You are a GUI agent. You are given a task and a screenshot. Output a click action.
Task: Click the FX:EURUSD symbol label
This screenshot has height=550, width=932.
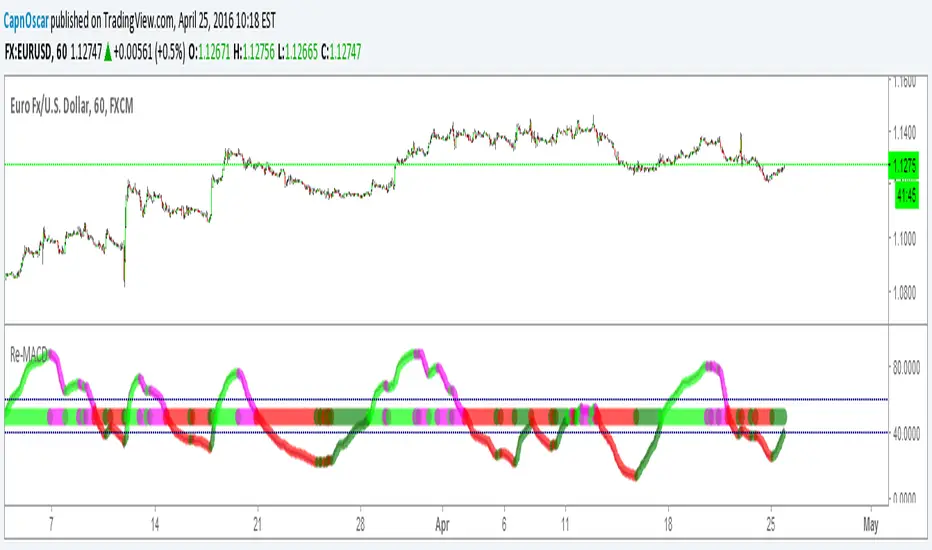[x=28, y=52]
